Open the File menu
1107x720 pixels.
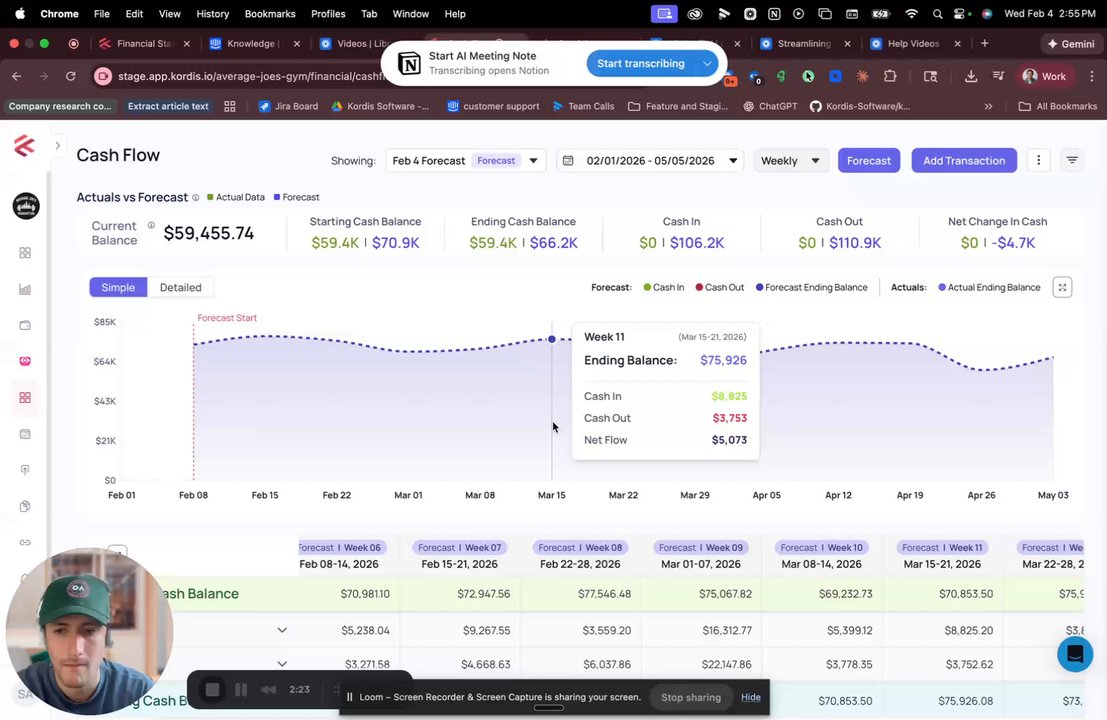(x=102, y=13)
